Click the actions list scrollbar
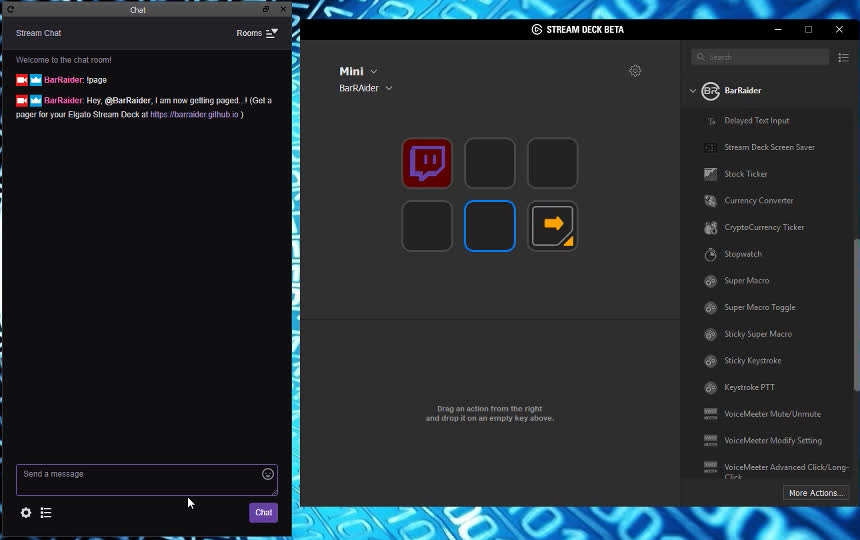860x540 pixels. click(x=856, y=315)
